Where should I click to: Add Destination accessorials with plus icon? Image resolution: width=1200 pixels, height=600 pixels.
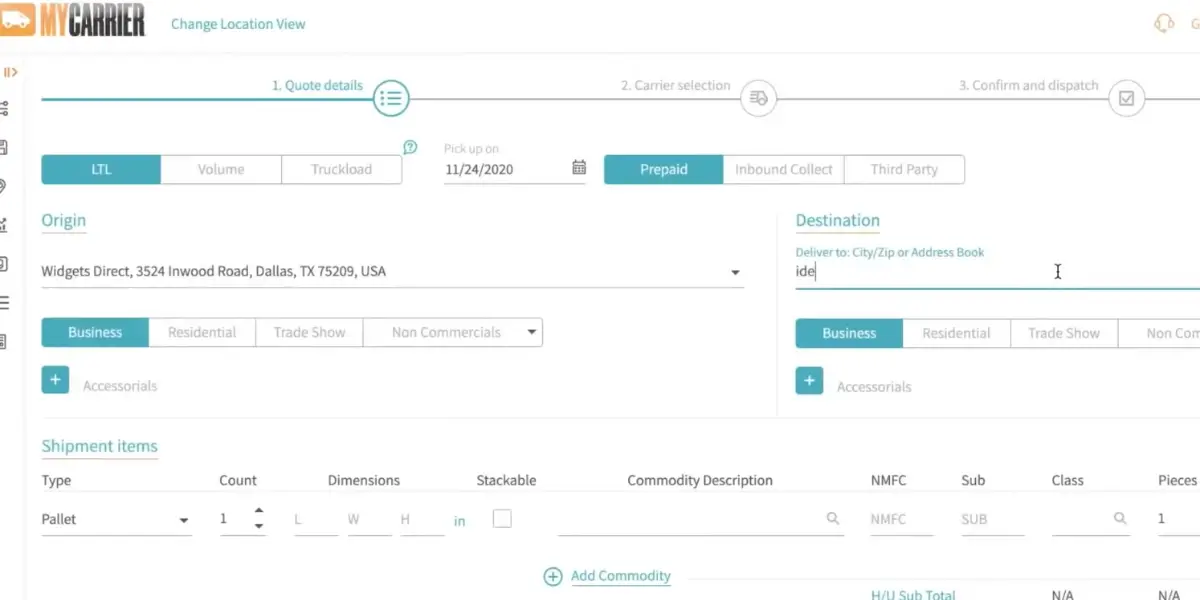809,381
